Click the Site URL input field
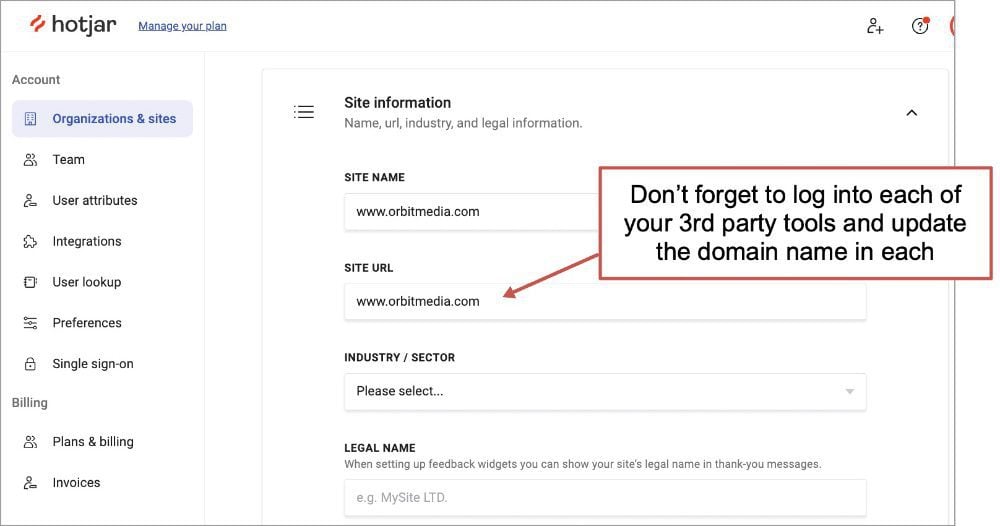This screenshot has width=1000, height=526. click(605, 302)
